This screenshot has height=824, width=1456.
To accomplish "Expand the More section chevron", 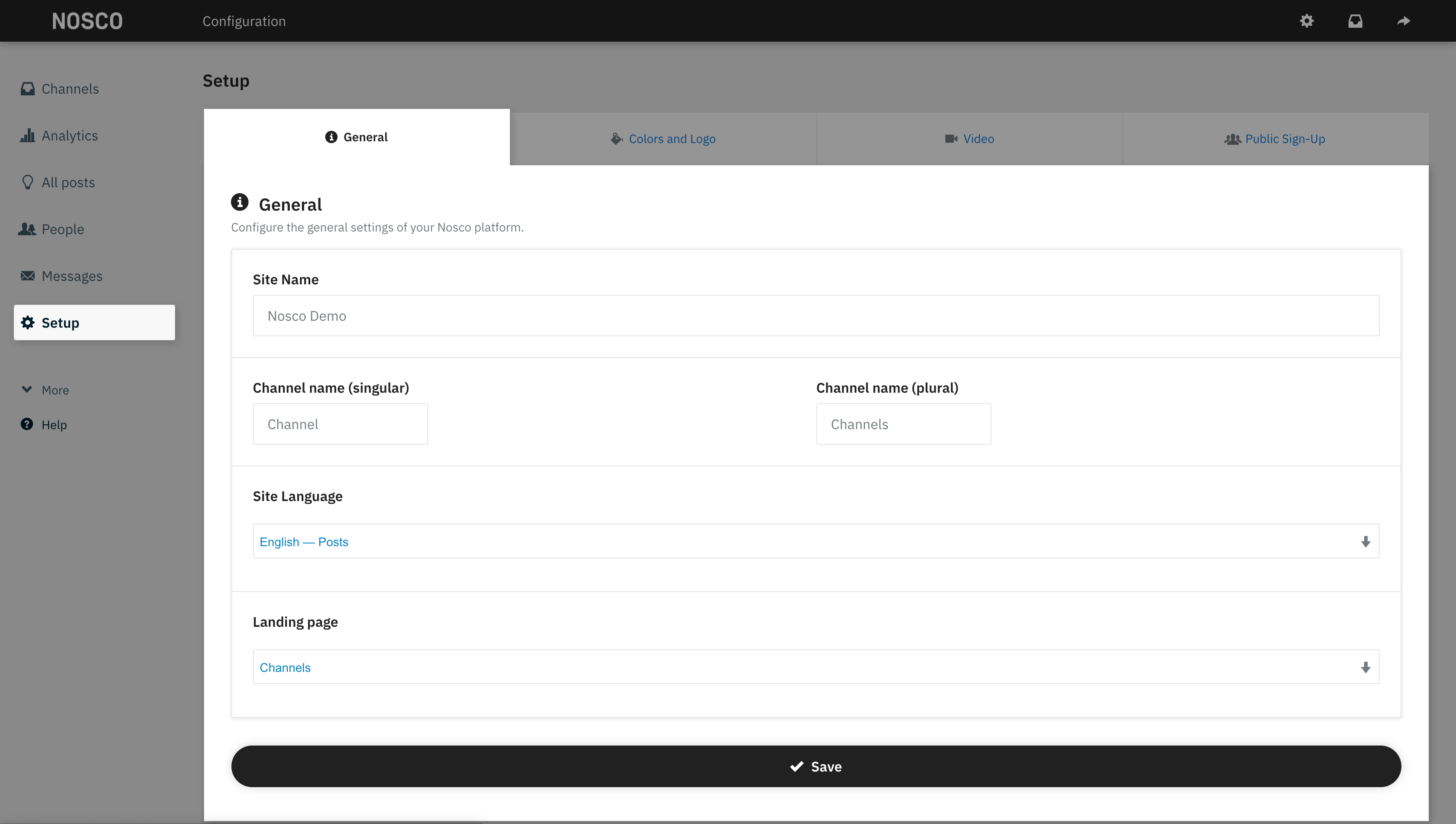I will 26,389.
